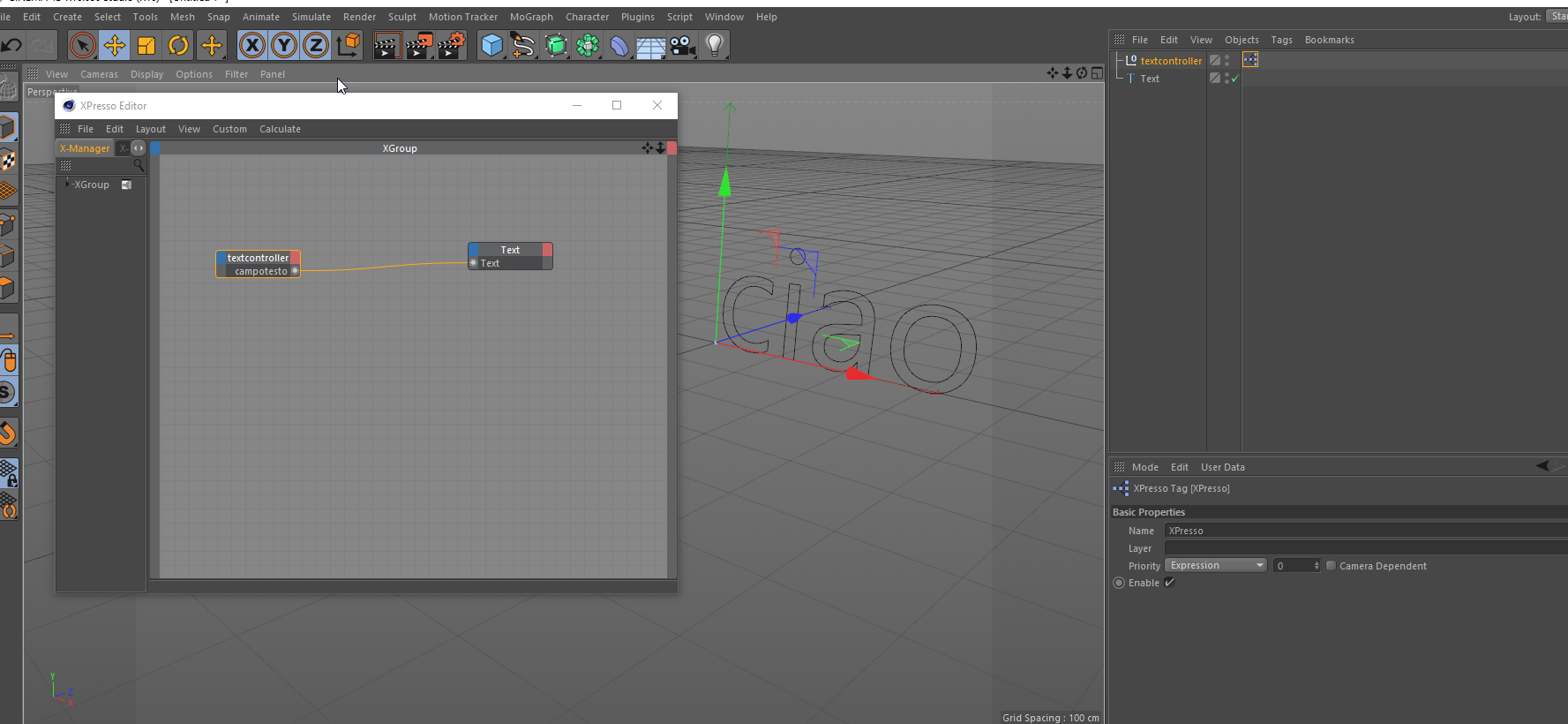
Task: Click the Attribute Manager back arrow
Action: click(1542, 466)
